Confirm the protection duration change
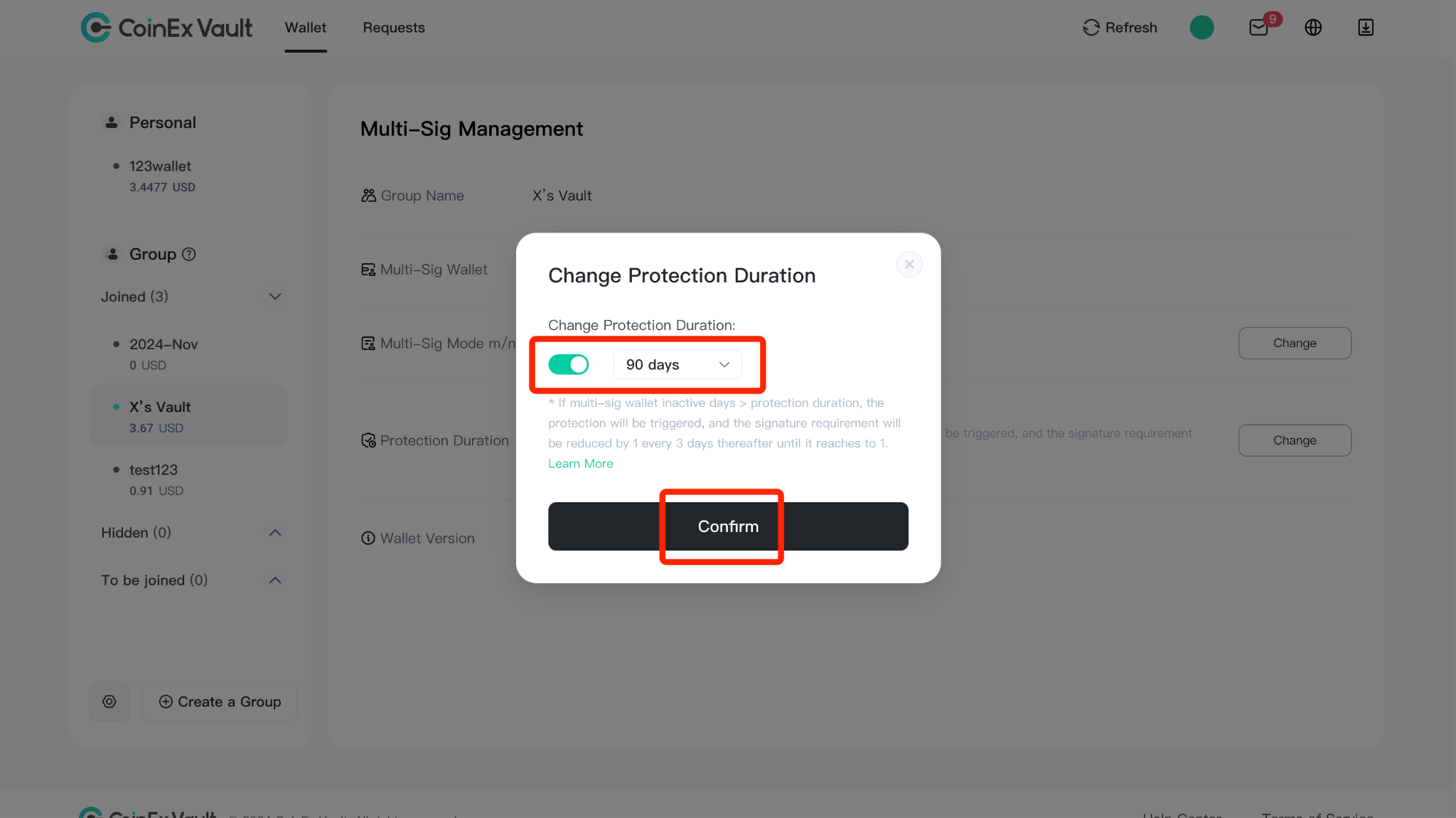 [x=728, y=526]
